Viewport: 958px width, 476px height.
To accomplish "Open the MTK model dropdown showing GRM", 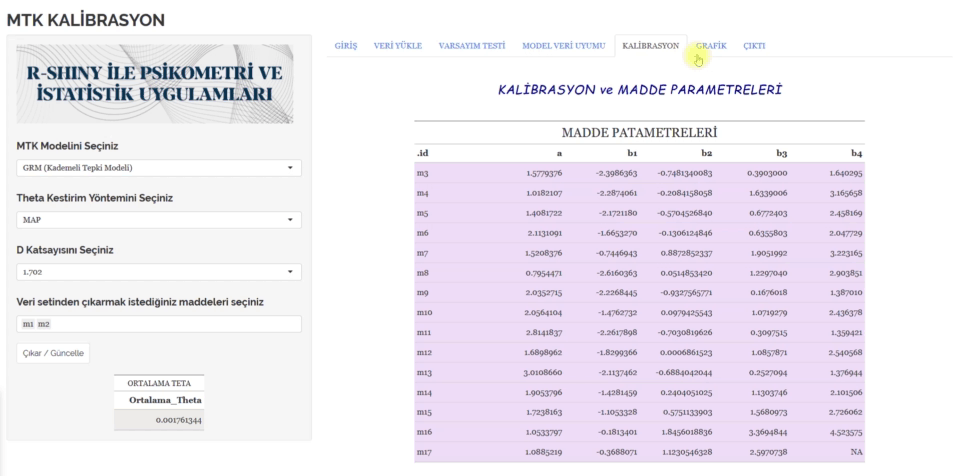I will click(159, 167).
